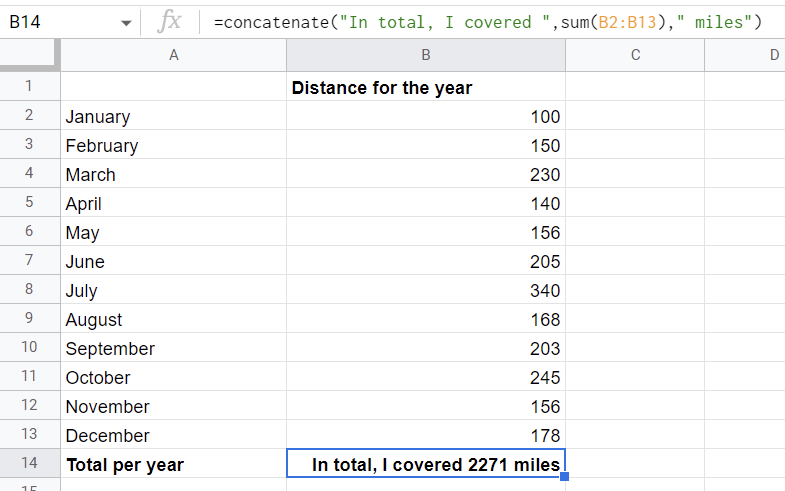Click the May cell with value 156

(426, 232)
